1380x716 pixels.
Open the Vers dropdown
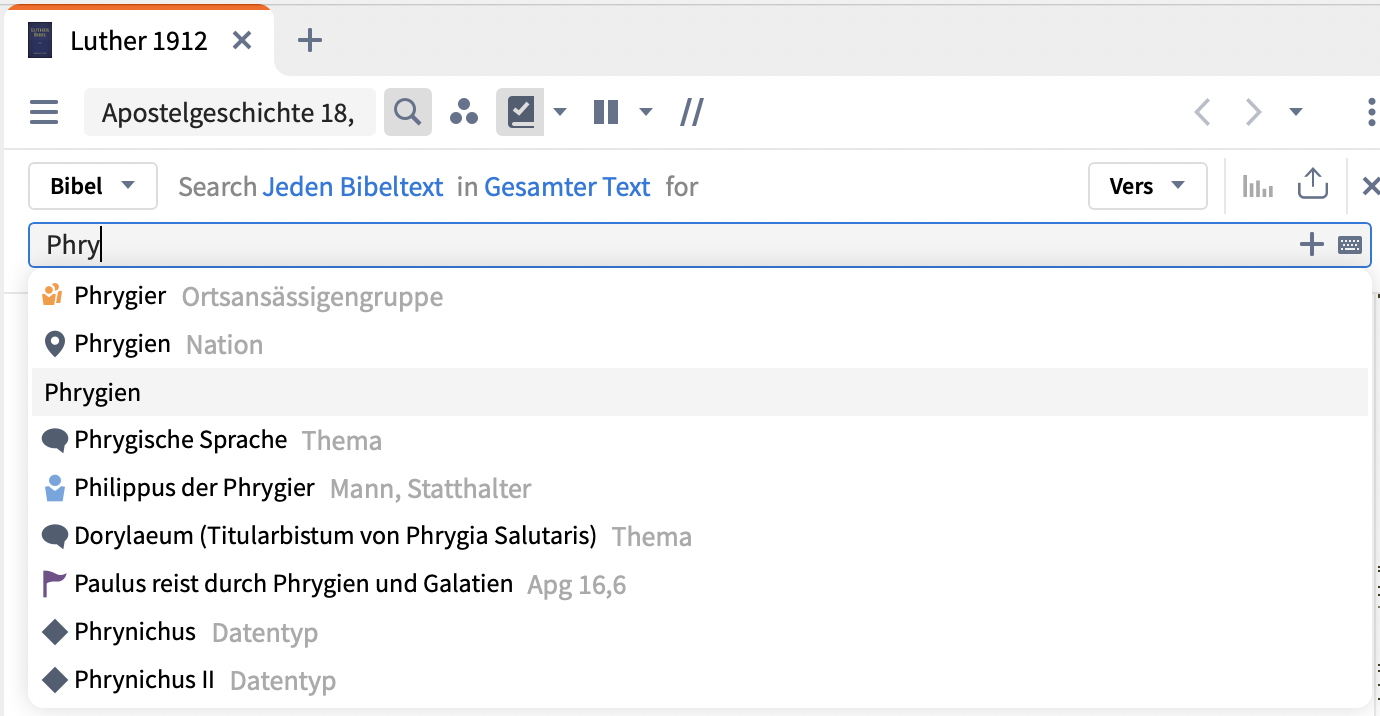pos(1147,185)
